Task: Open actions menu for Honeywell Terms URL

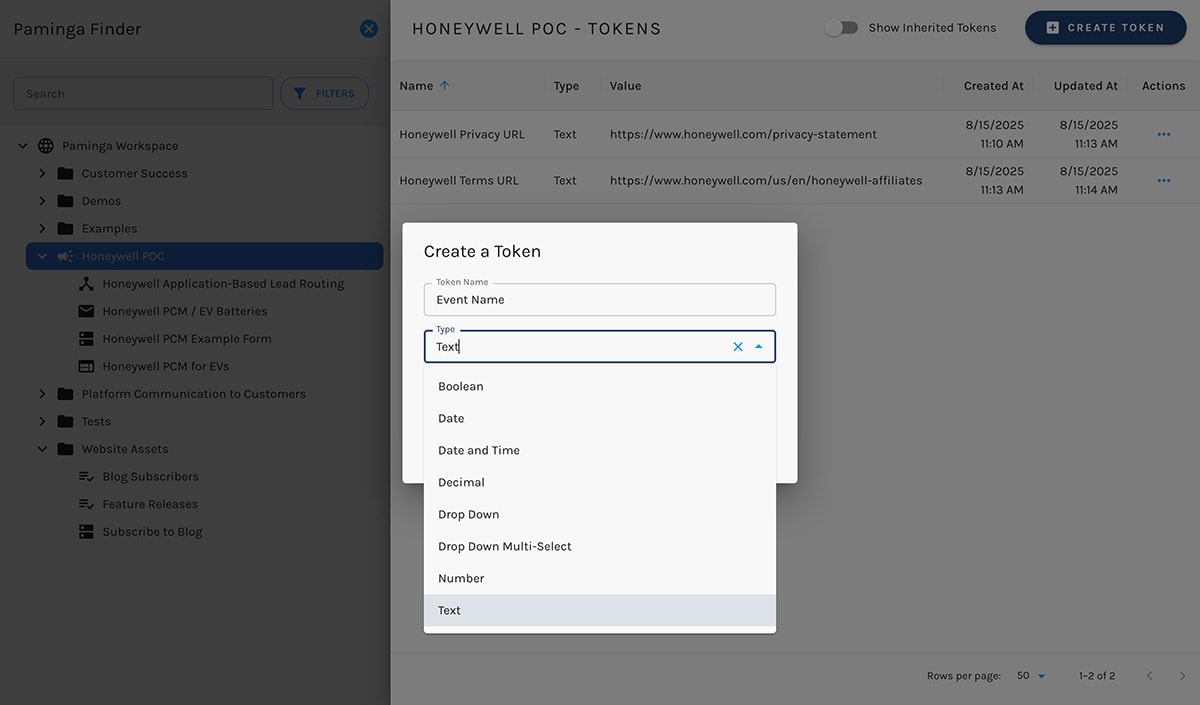Action: tap(1163, 180)
